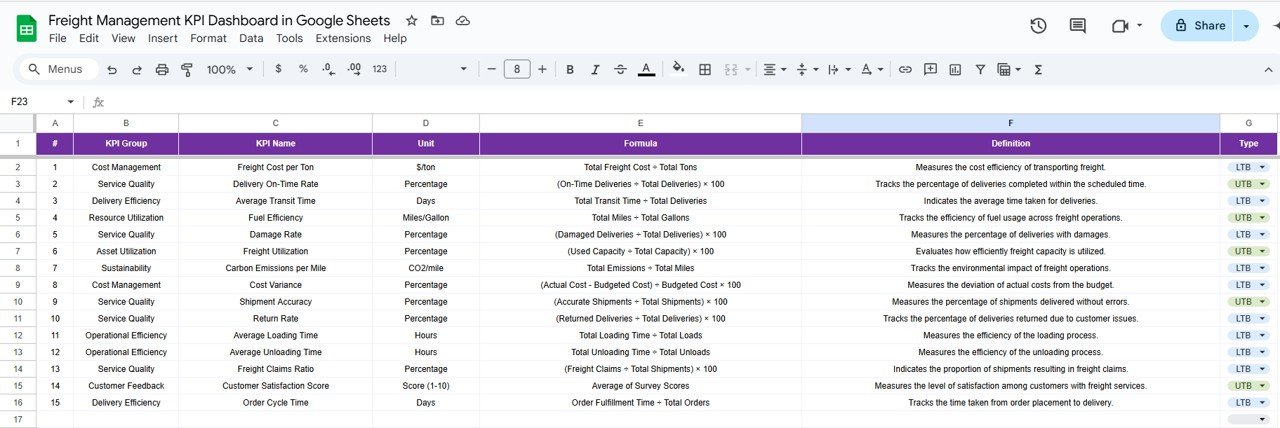Format cells as currency

pos(278,69)
